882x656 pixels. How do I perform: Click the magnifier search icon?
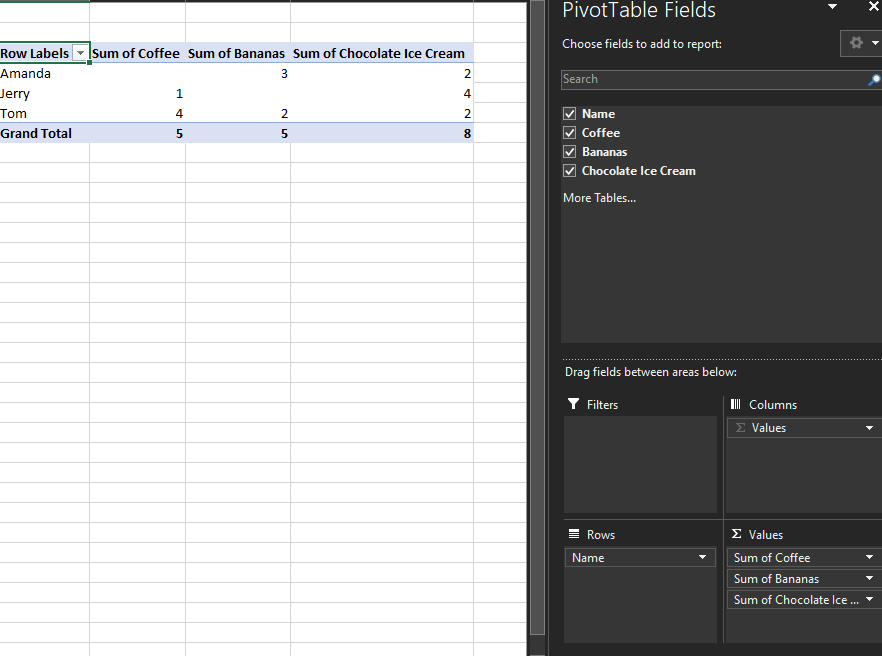[x=874, y=80]
